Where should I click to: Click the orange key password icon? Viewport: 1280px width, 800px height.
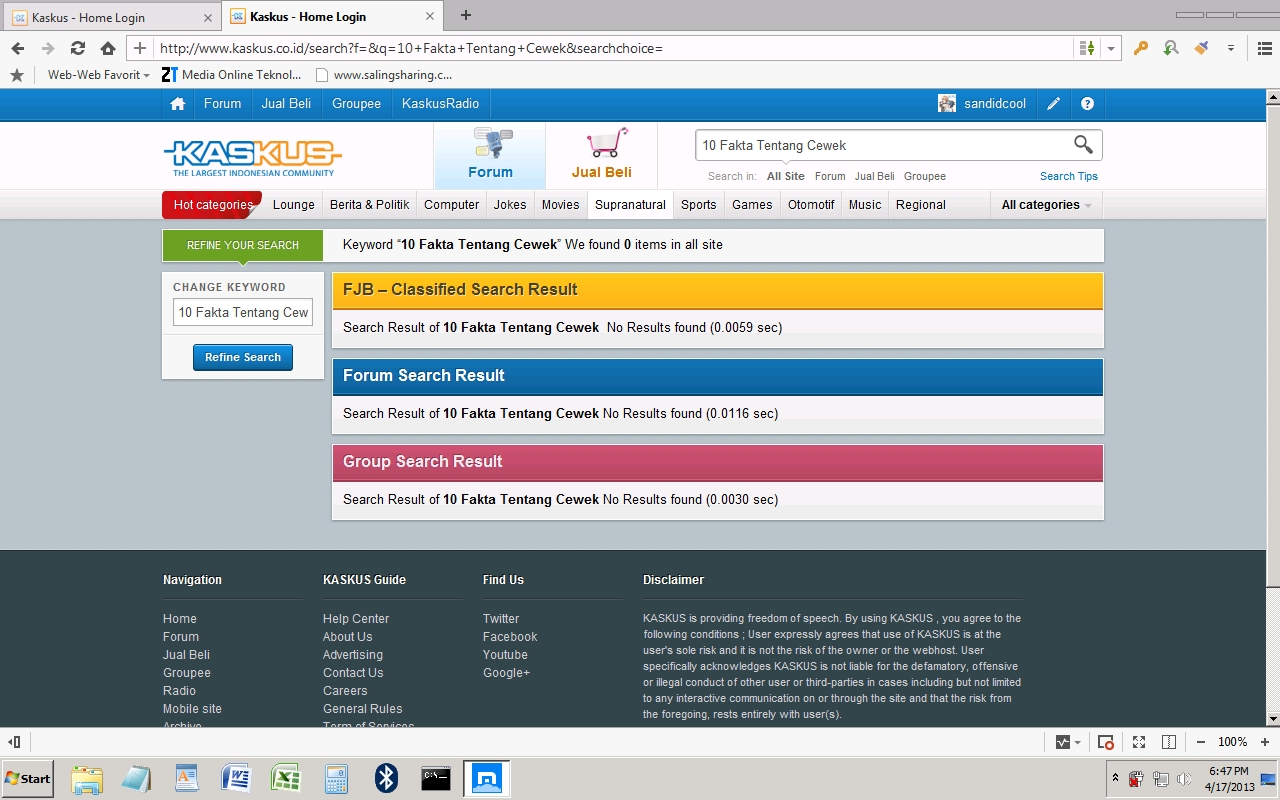click(x=1141, y=48)
